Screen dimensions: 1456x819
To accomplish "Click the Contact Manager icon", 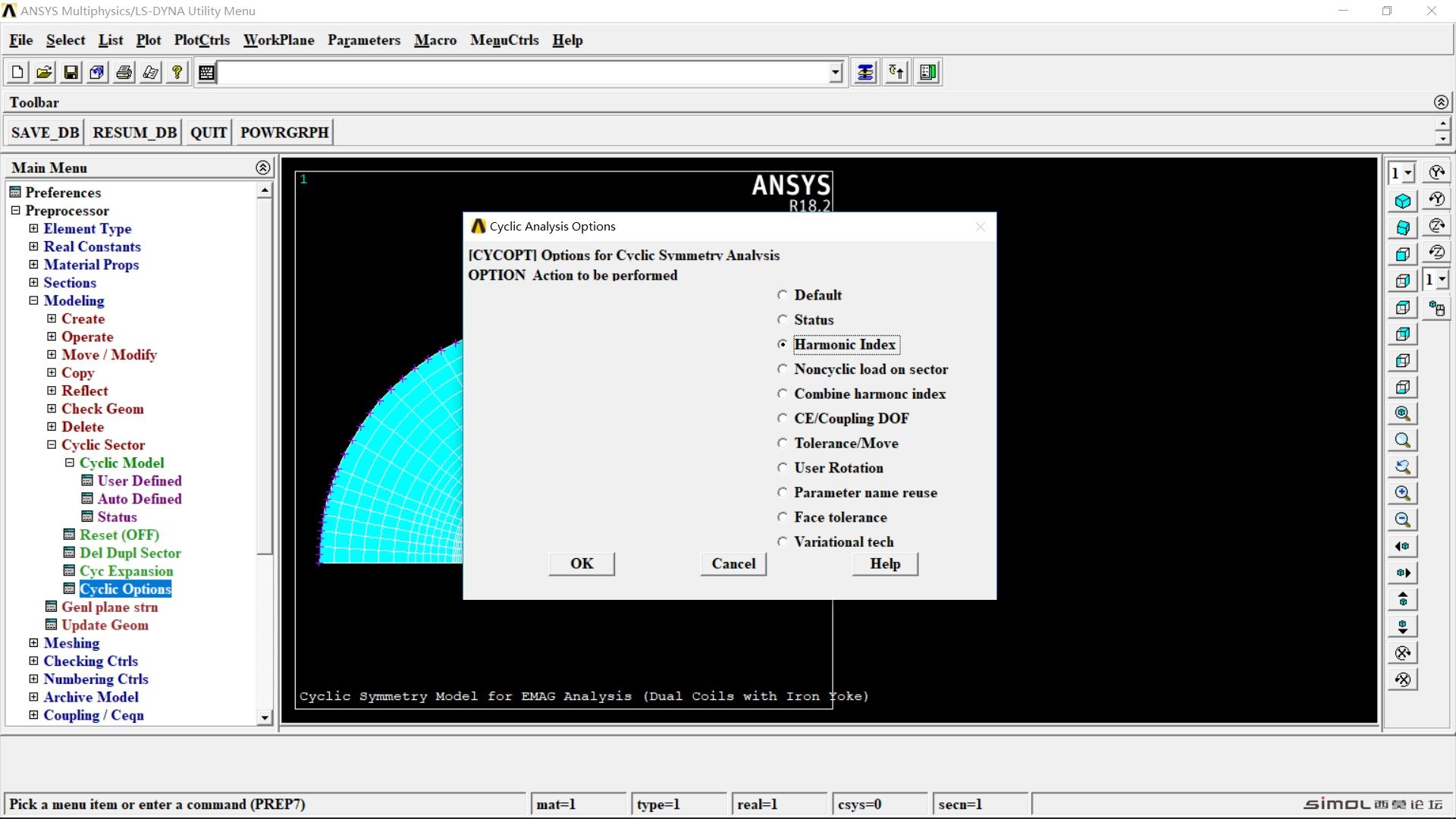I will pos(927,72).
